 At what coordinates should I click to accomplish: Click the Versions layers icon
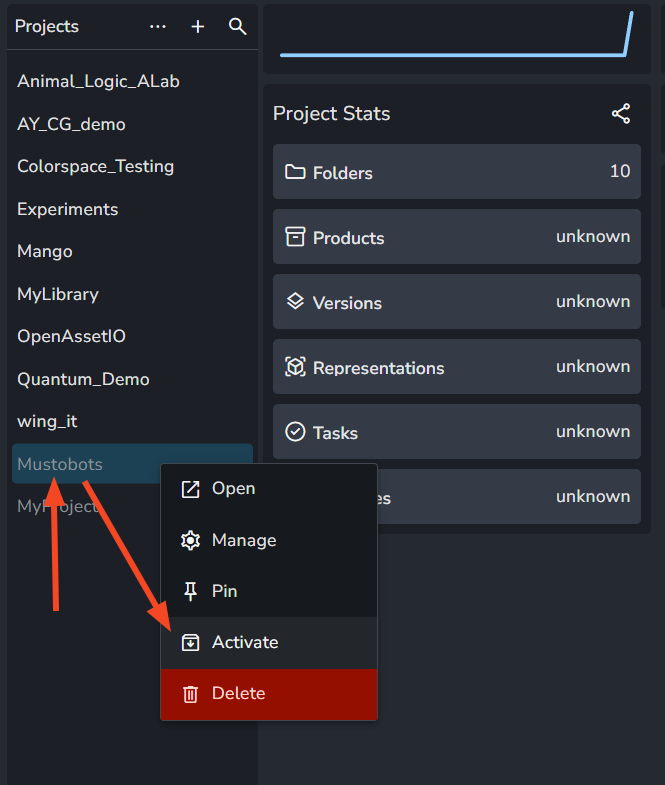(x=295, y=301)
